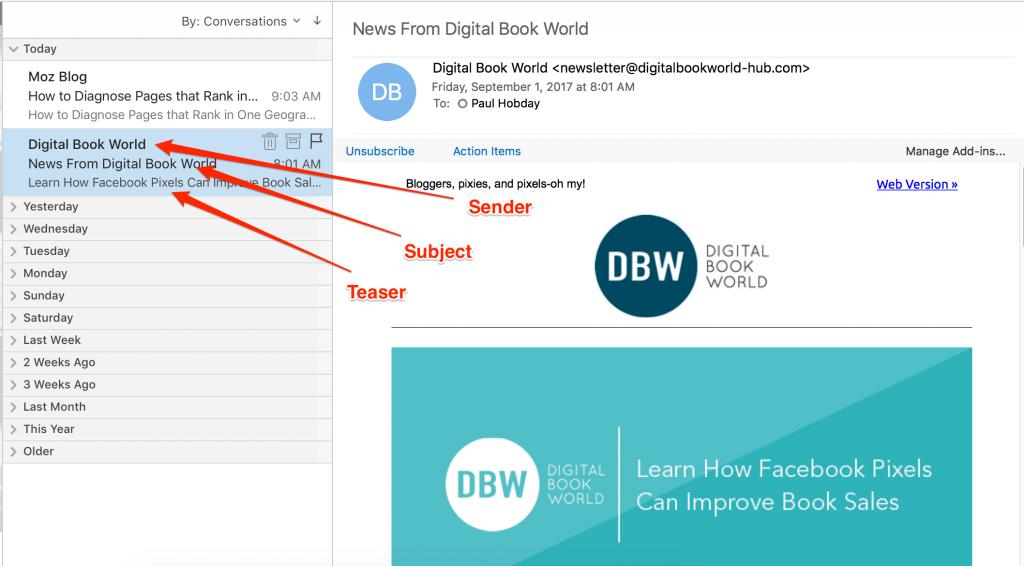Expand the Tuesday group

13,251
